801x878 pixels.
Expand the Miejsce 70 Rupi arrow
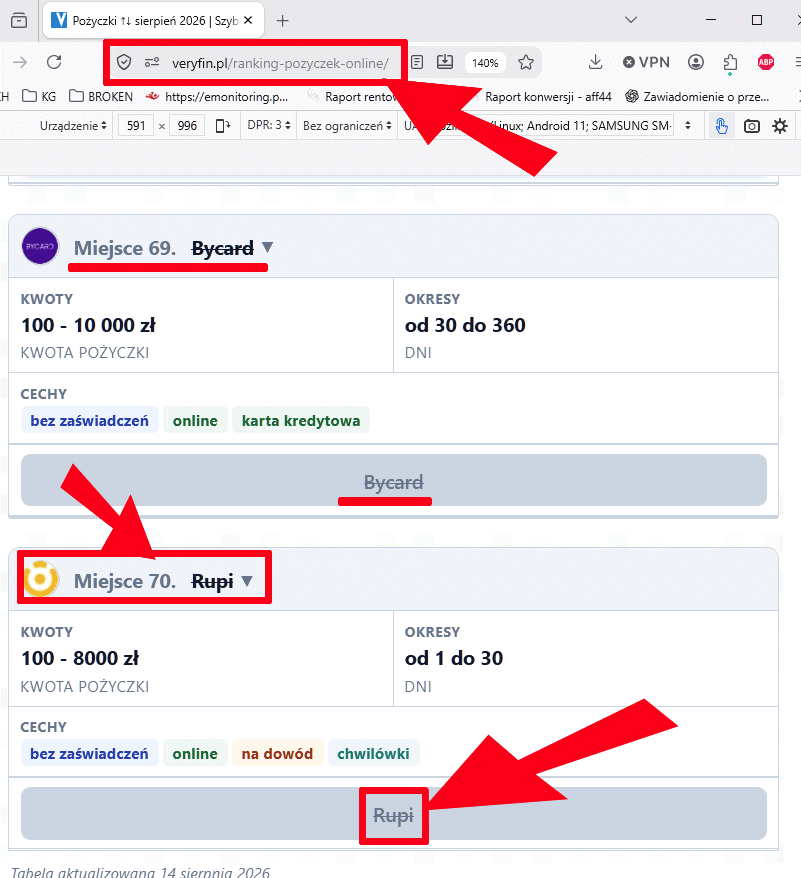point(247,581)
